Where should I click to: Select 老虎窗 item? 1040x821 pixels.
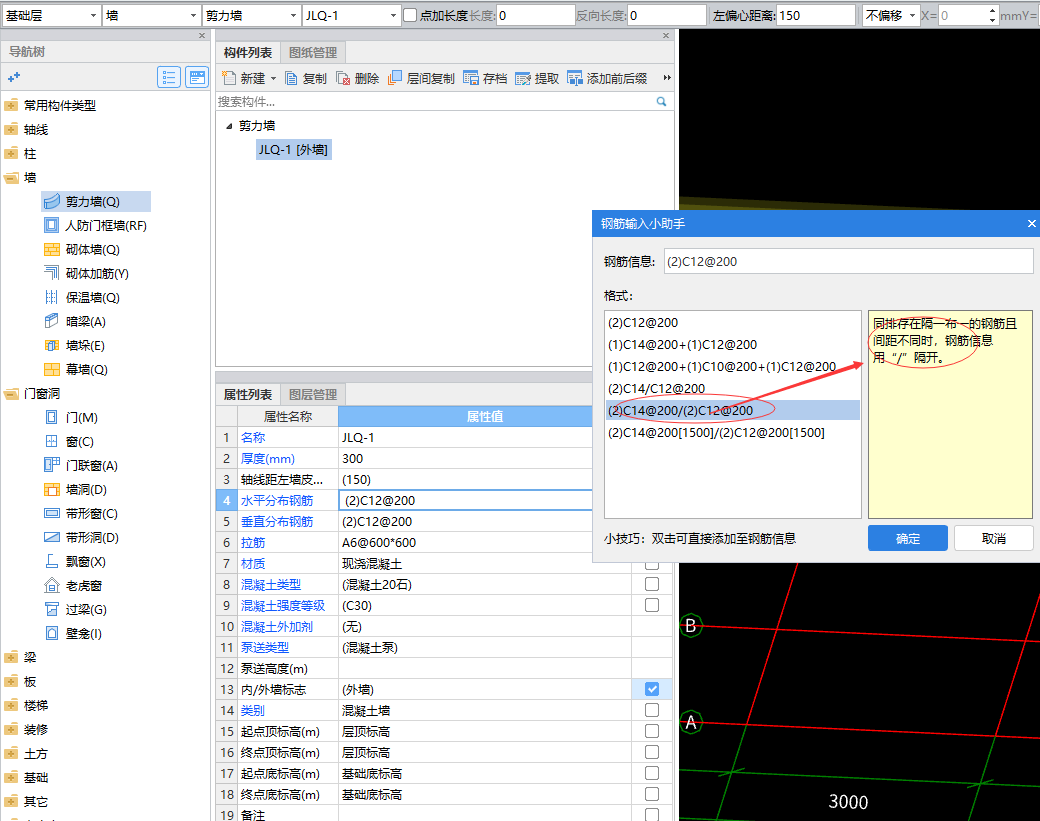pos(73,586)
